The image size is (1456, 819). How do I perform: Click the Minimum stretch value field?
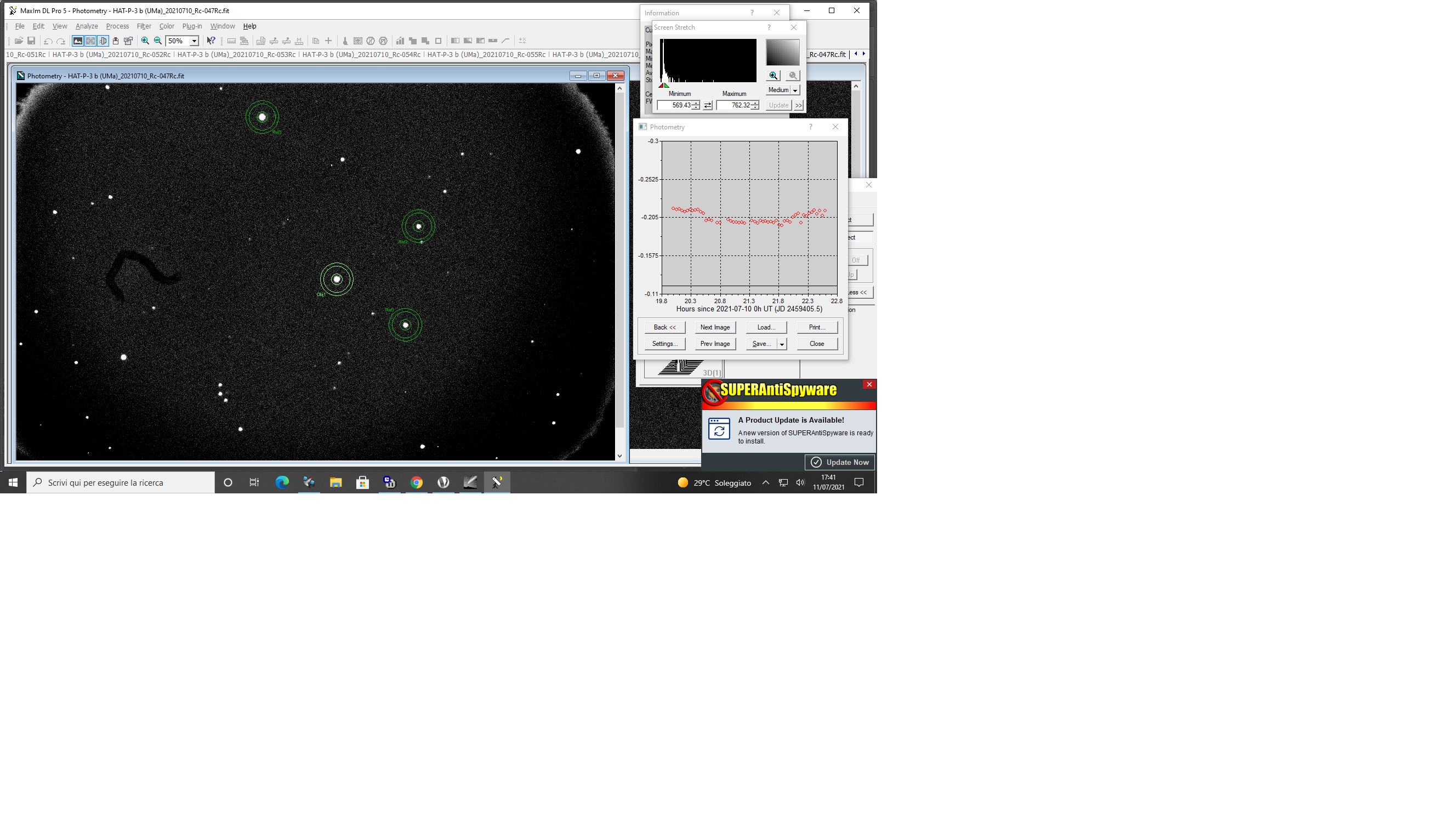pos(675,105)
